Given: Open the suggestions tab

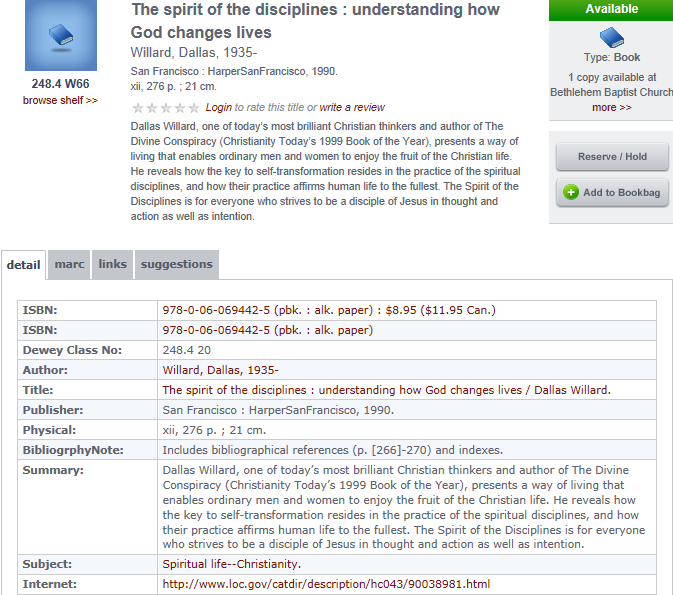Looking at the screenshot, I should point(177,264).
